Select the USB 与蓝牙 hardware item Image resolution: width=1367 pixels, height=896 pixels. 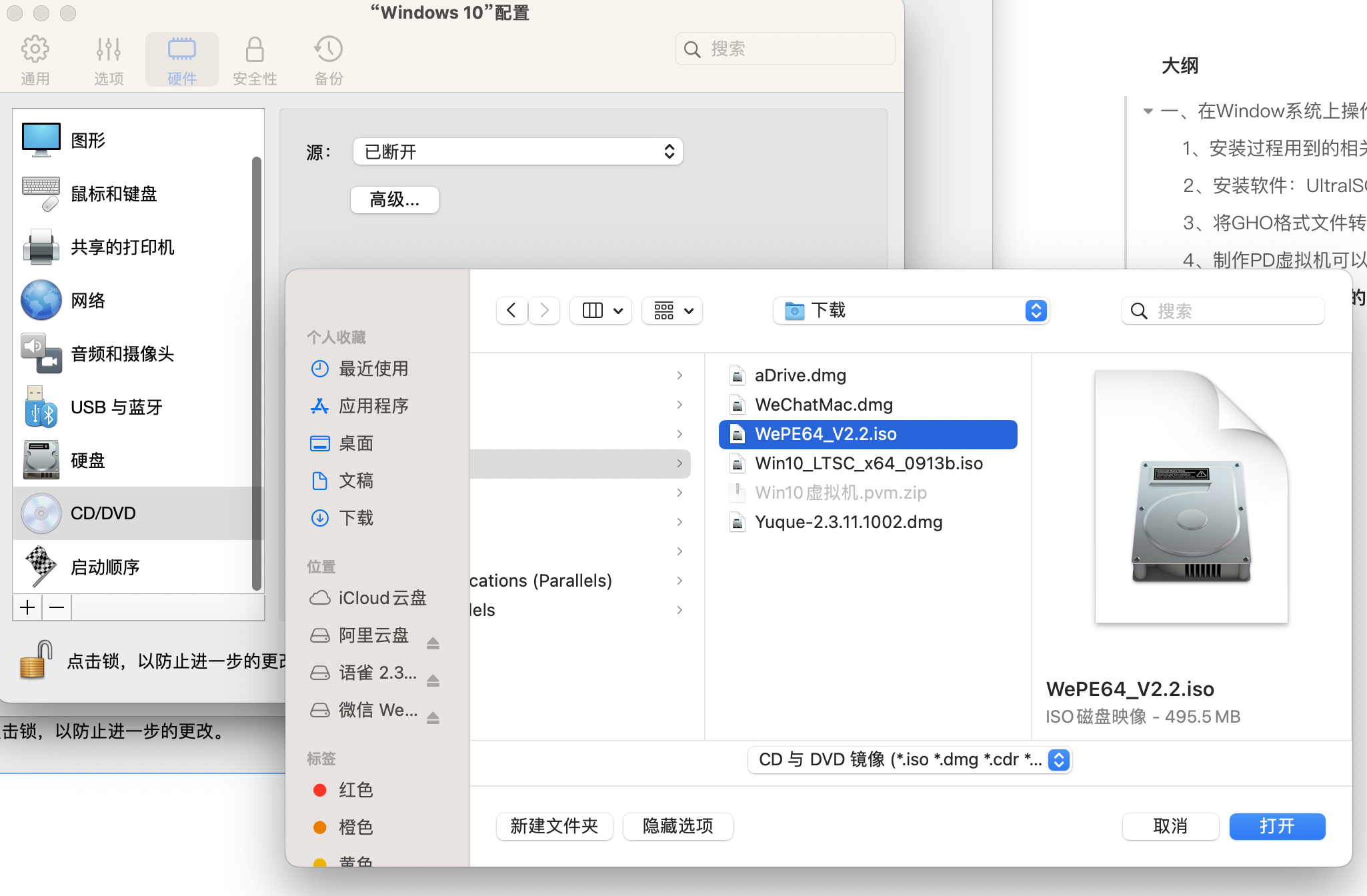[117, 407]
